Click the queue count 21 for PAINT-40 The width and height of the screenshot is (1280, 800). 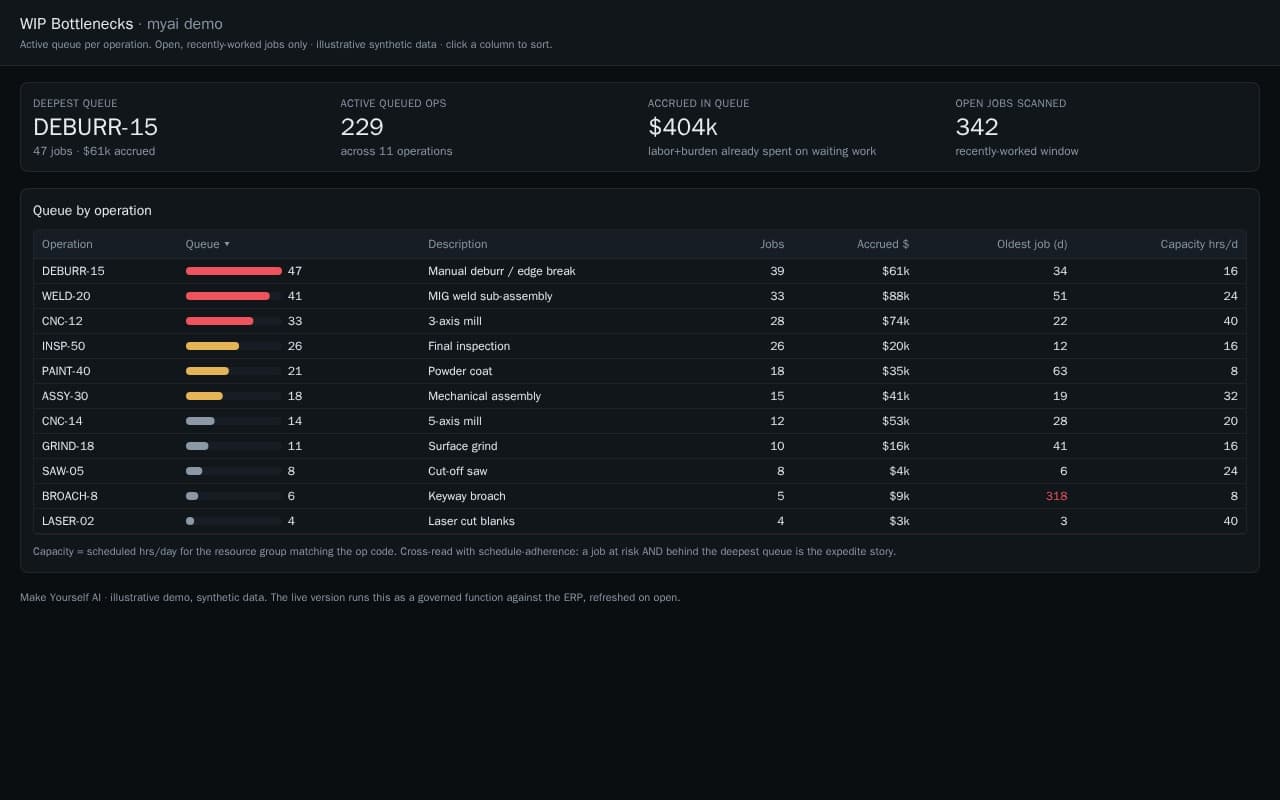tap(295, 371)
